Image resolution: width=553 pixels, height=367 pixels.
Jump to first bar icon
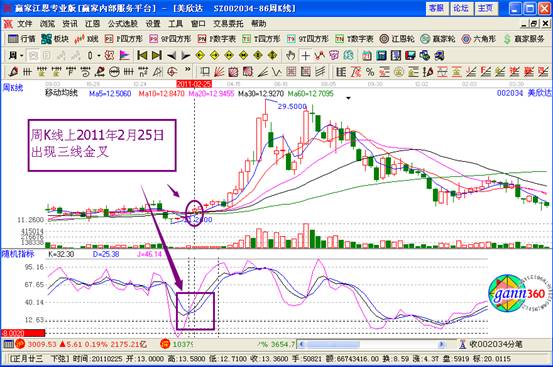pyautogui.click(x=142, y=55)
